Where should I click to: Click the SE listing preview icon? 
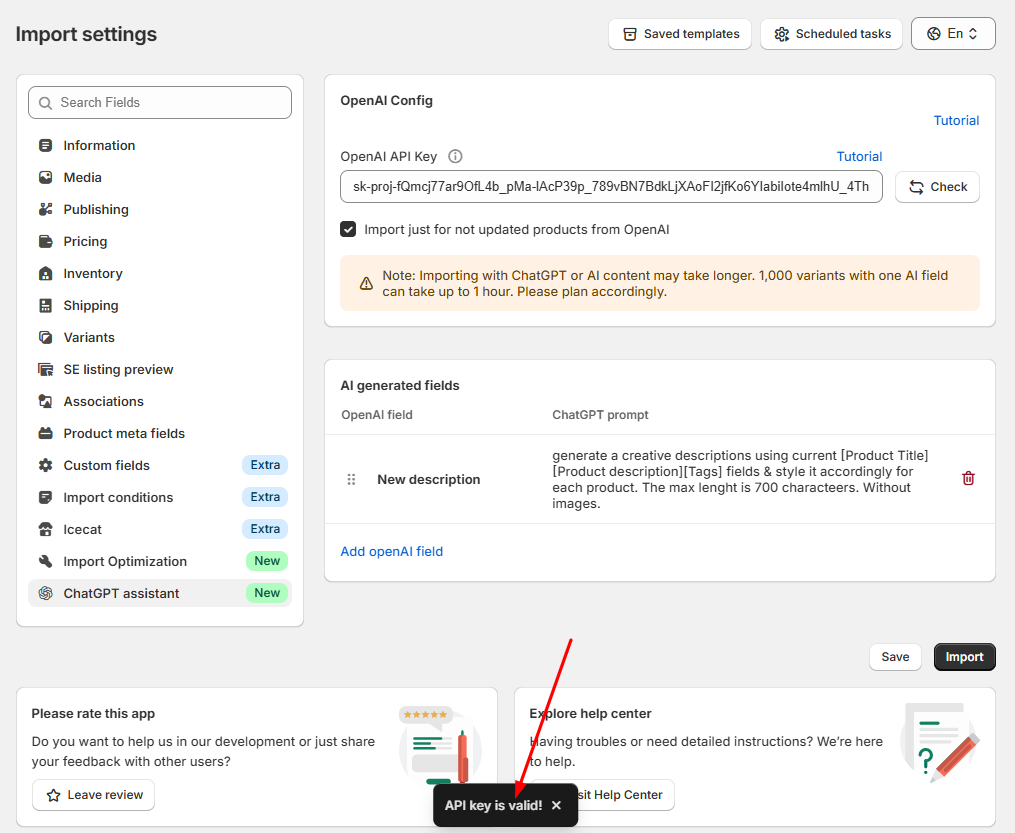coord(45,370)
